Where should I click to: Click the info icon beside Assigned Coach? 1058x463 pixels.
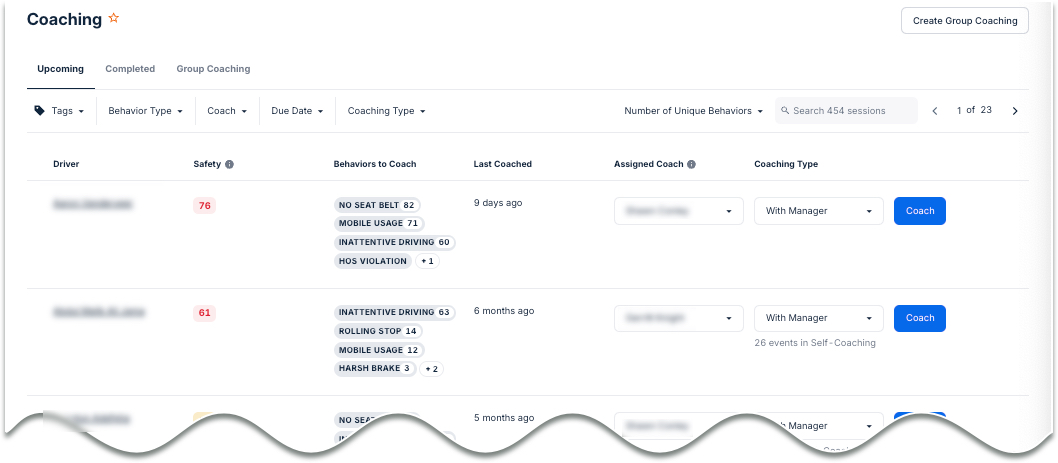[x=692, y=164]
